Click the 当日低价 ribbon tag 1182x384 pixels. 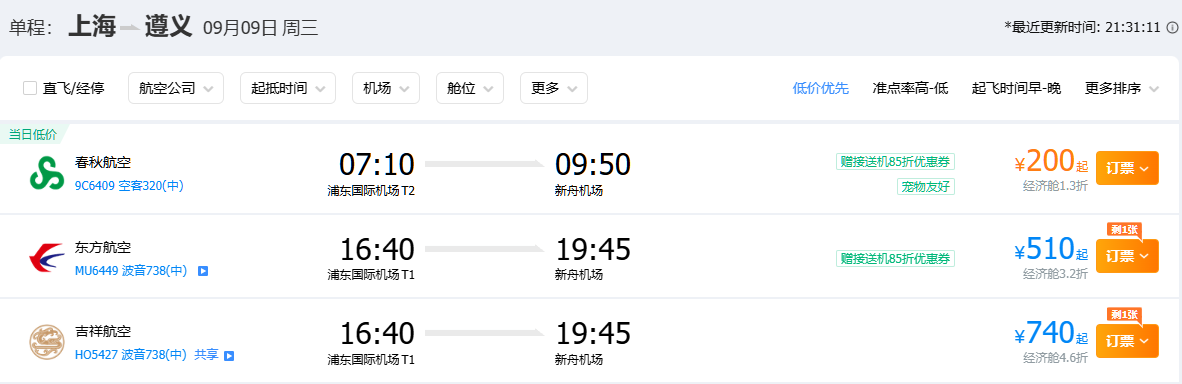tap(32, 135)
